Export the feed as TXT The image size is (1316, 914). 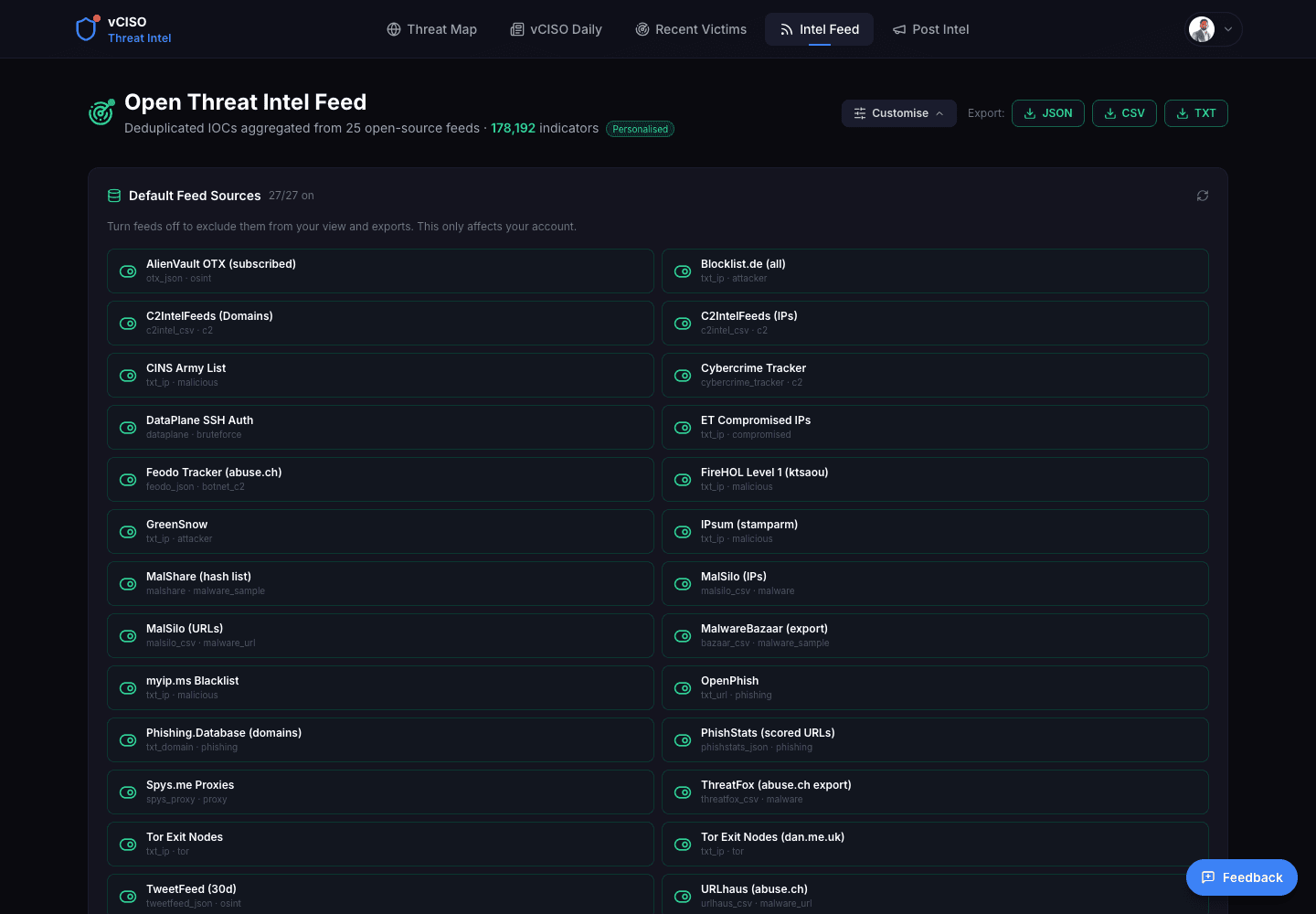point(1196,113)
